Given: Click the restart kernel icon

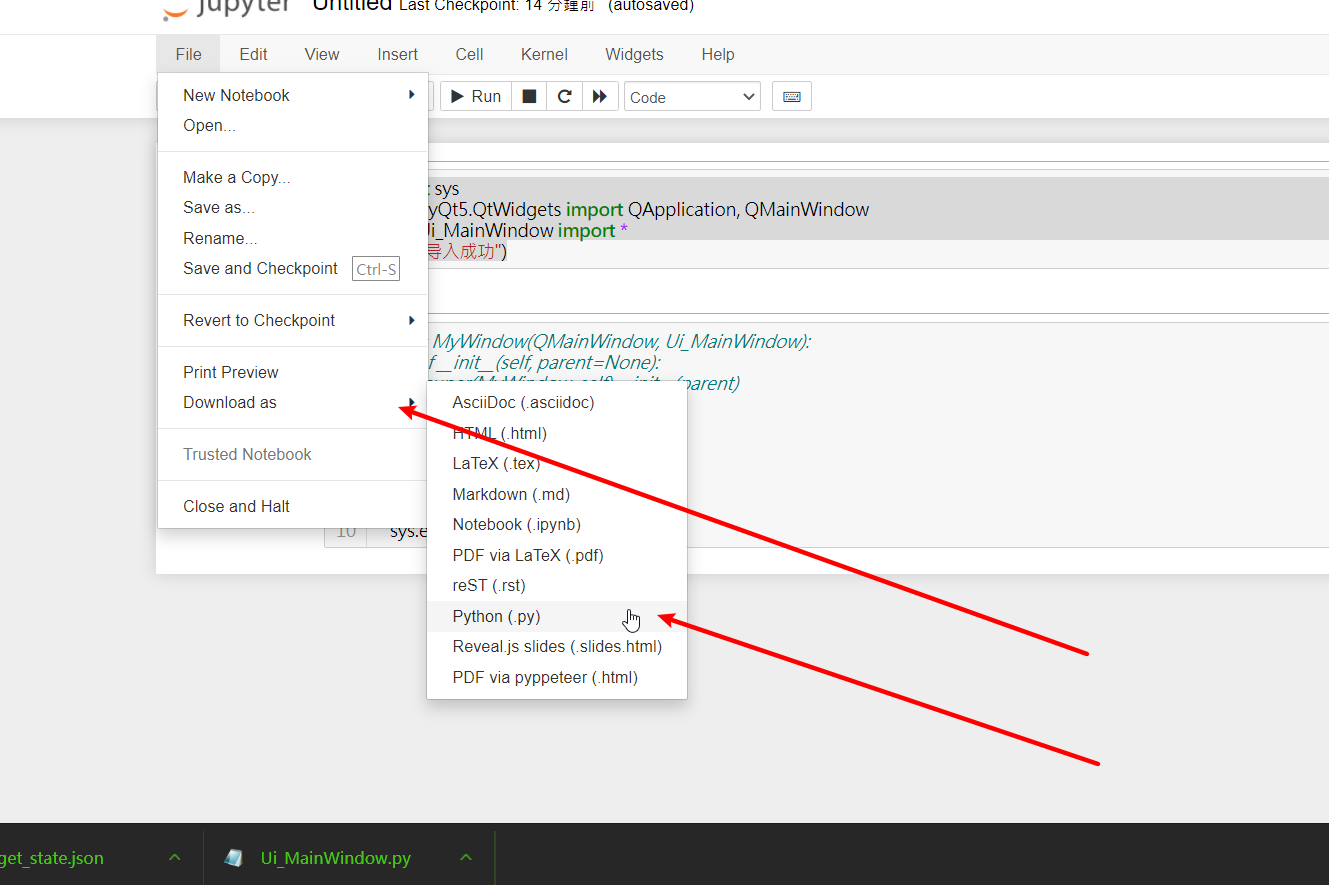Looking at the screenshot, I should pyautogui.click(x=564, y=96).
